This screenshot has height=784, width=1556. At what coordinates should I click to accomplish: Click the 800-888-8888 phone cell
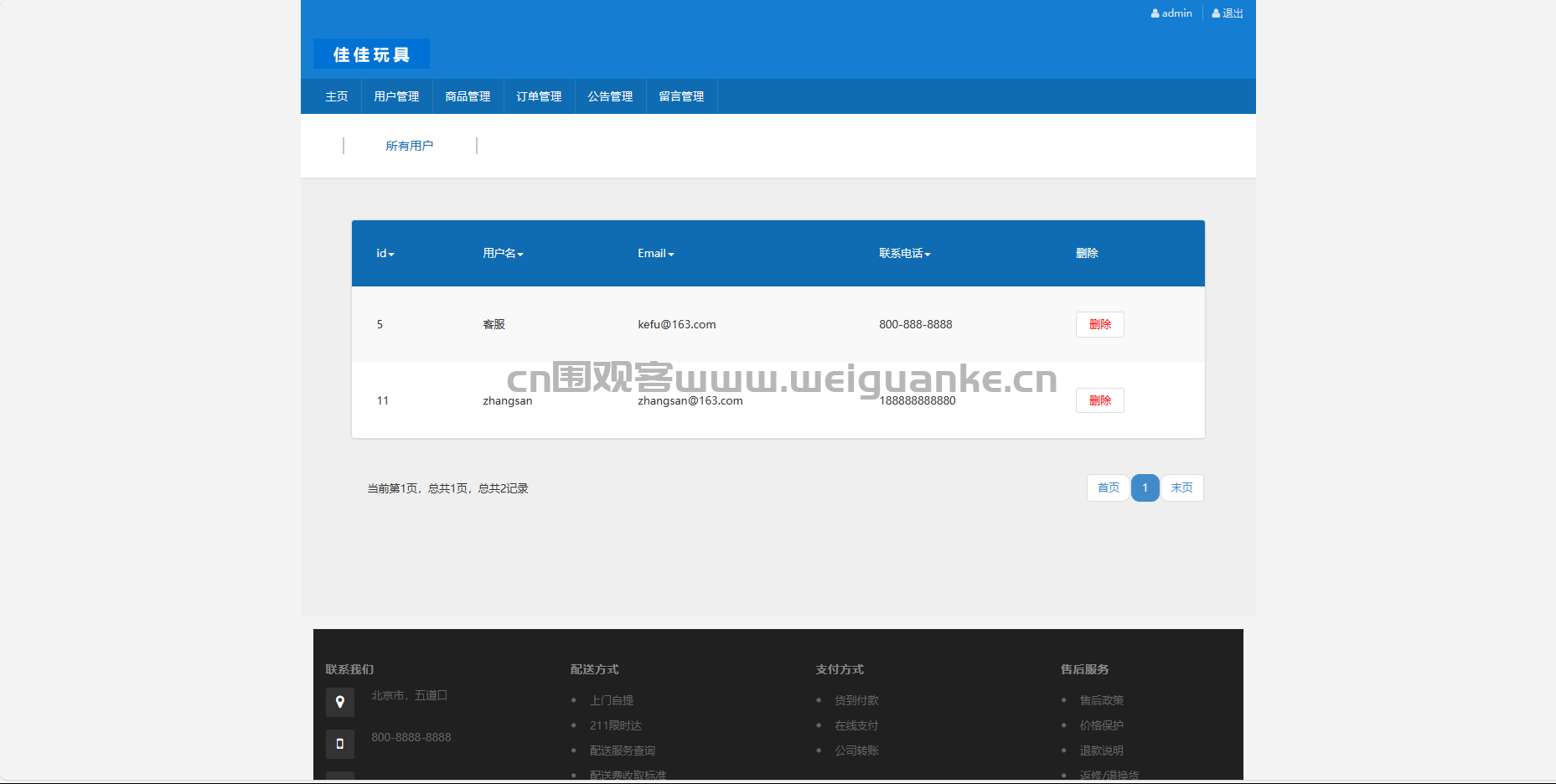[x=916, y=324]
